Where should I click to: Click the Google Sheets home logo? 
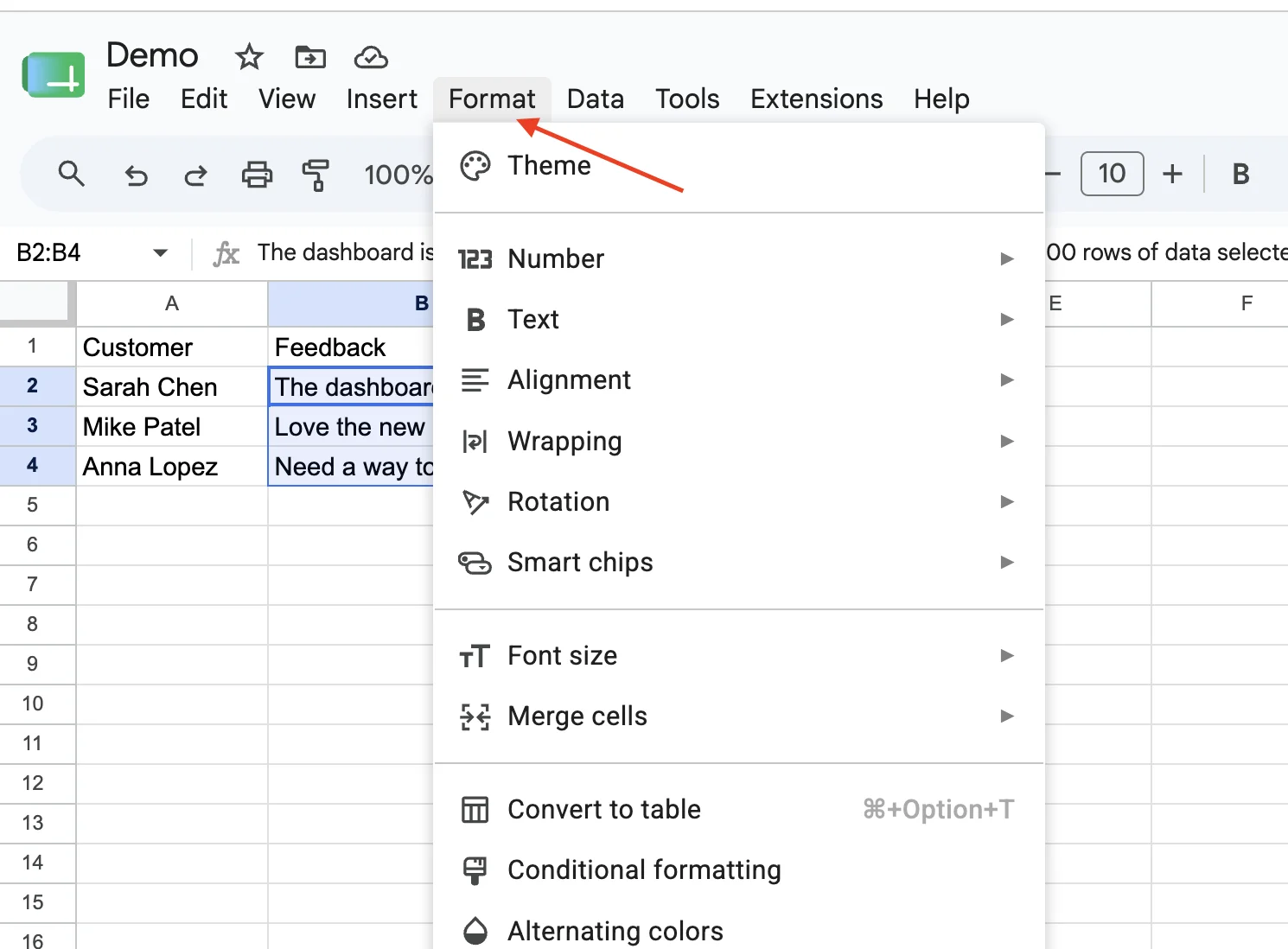click(x=54, y=75)
